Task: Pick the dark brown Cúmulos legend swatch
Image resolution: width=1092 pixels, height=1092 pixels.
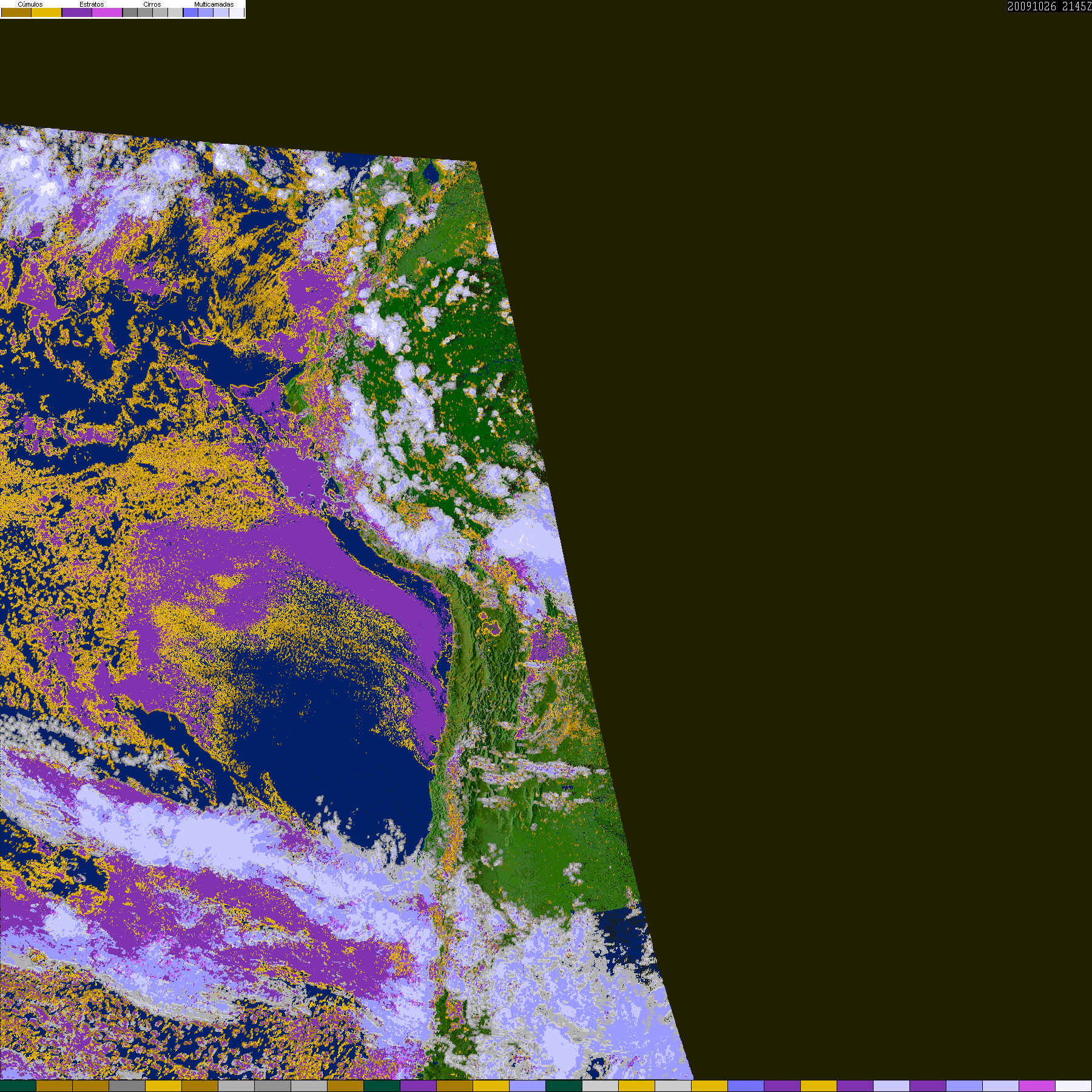Action: click(x=16, y=12)
